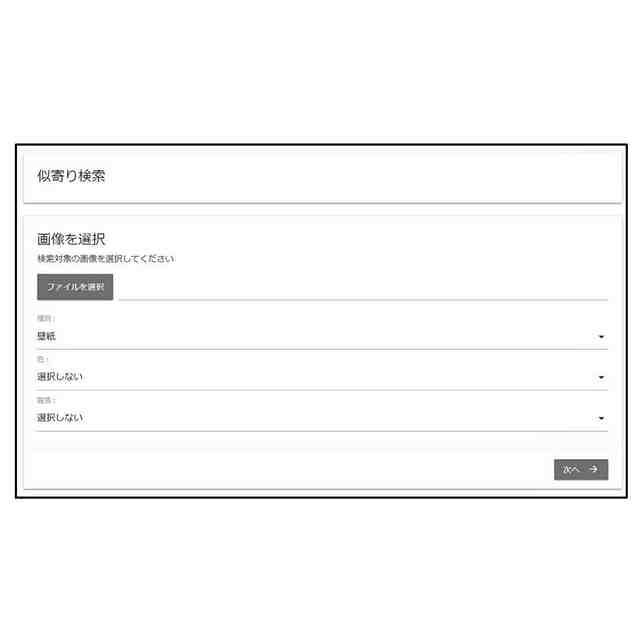The image size is (640, 640).
Task: Click the 選択しない text under 色
Action: point(60,378)
